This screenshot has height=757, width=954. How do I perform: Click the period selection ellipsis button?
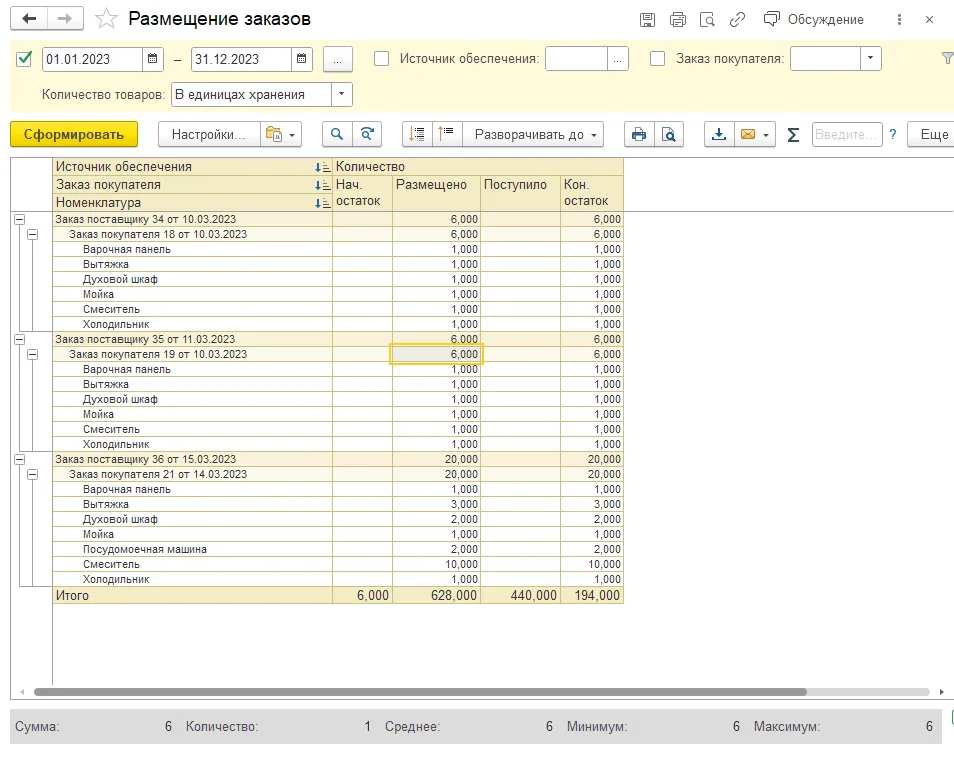(338, 59)
